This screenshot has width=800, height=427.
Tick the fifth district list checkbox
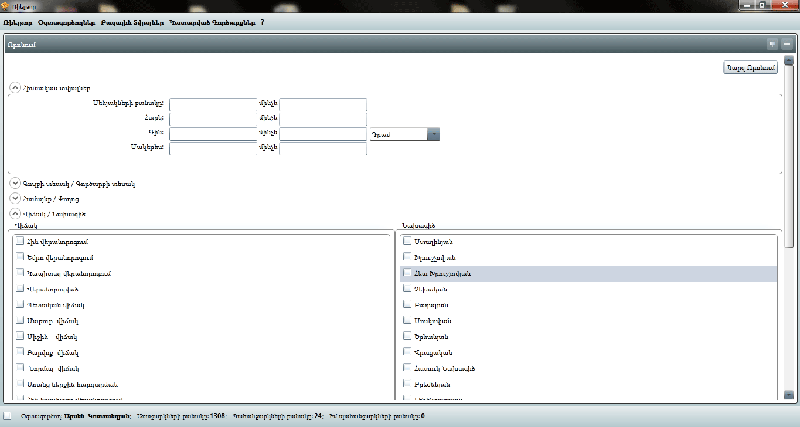[x=407, y=304]
